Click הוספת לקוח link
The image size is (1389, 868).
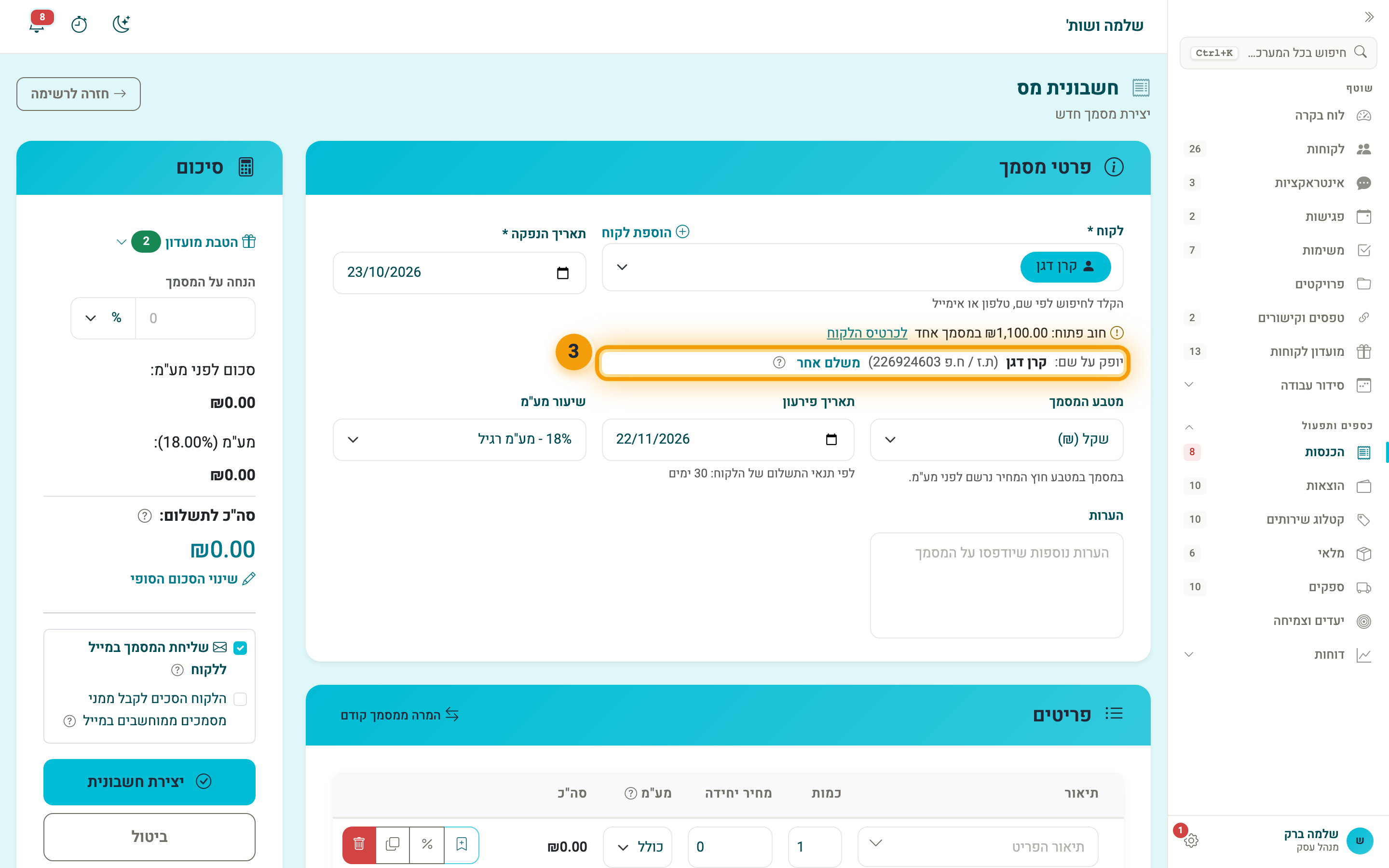(646, 232)
